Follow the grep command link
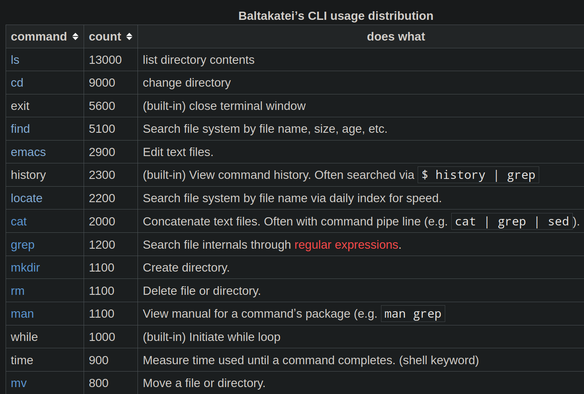584x394 pixels. [22, 245]
